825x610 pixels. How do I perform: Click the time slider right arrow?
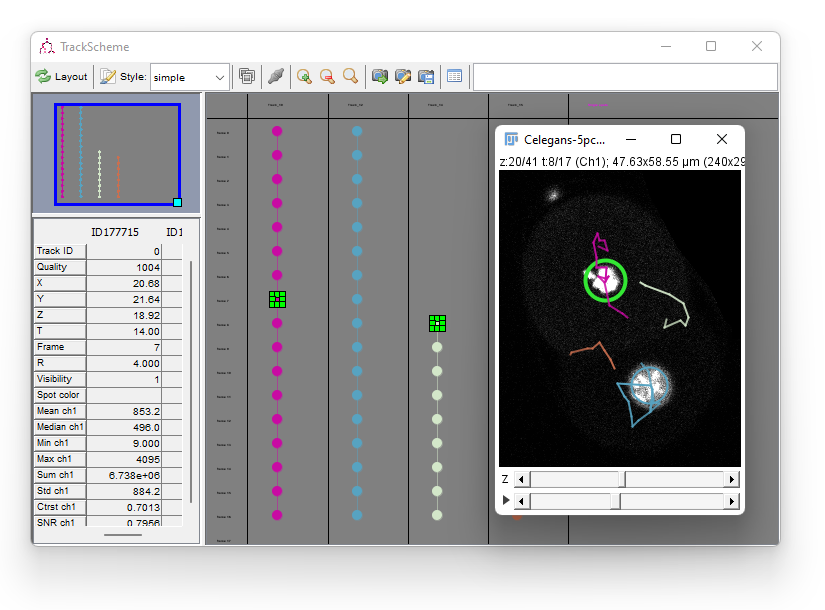pos(731,502)
